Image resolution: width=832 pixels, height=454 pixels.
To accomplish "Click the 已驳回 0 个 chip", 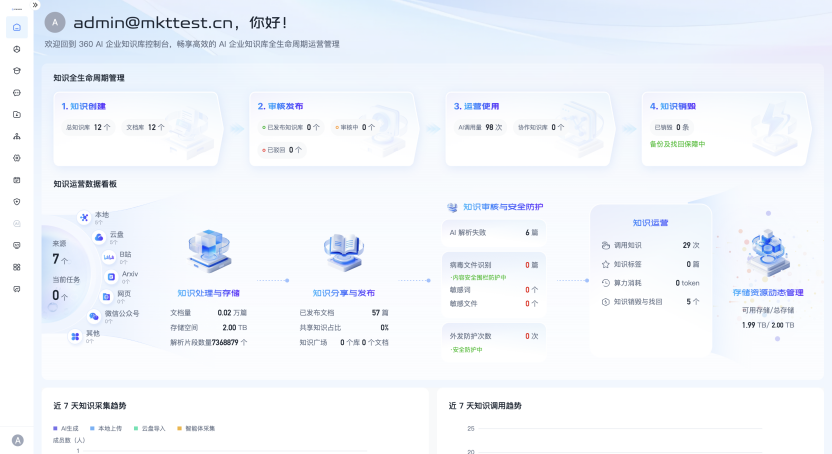I will pyautogui.click(x=282, y=150).
